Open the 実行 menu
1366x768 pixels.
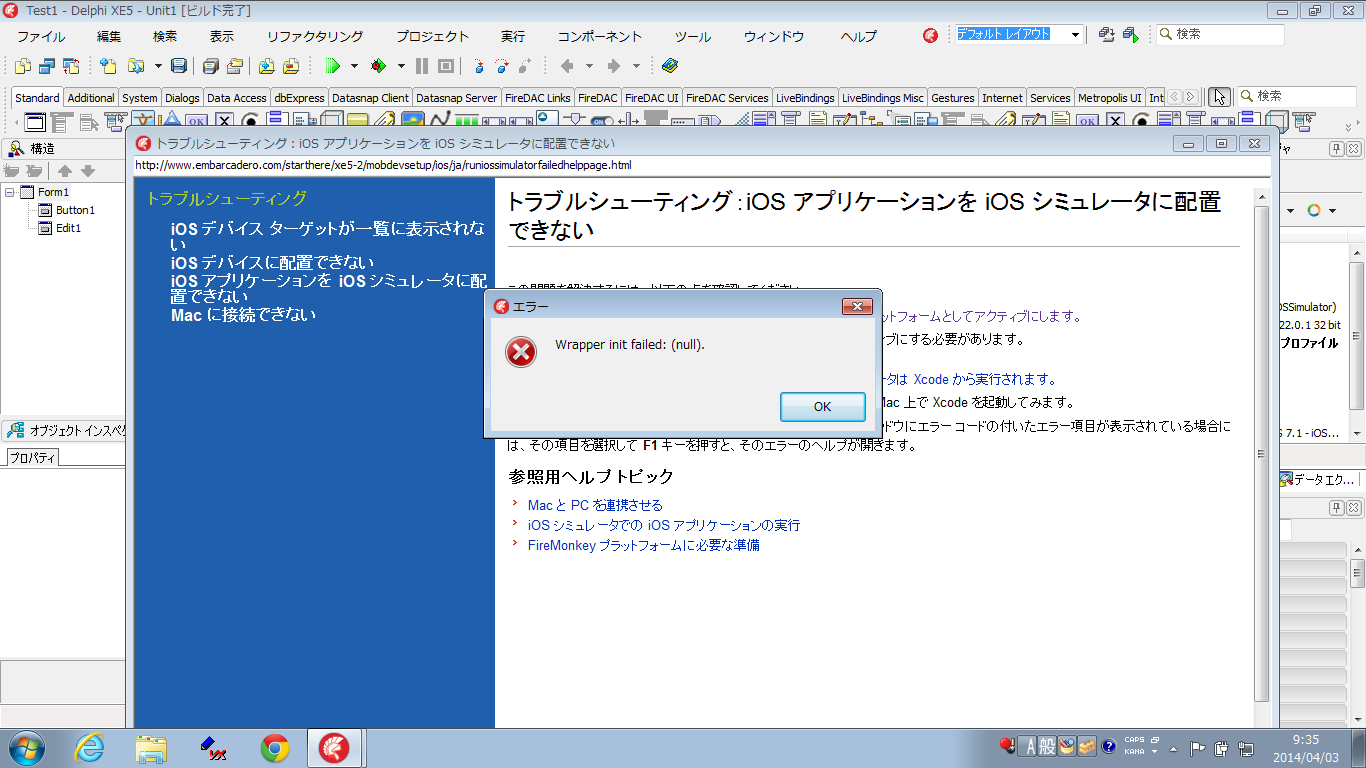513,36
